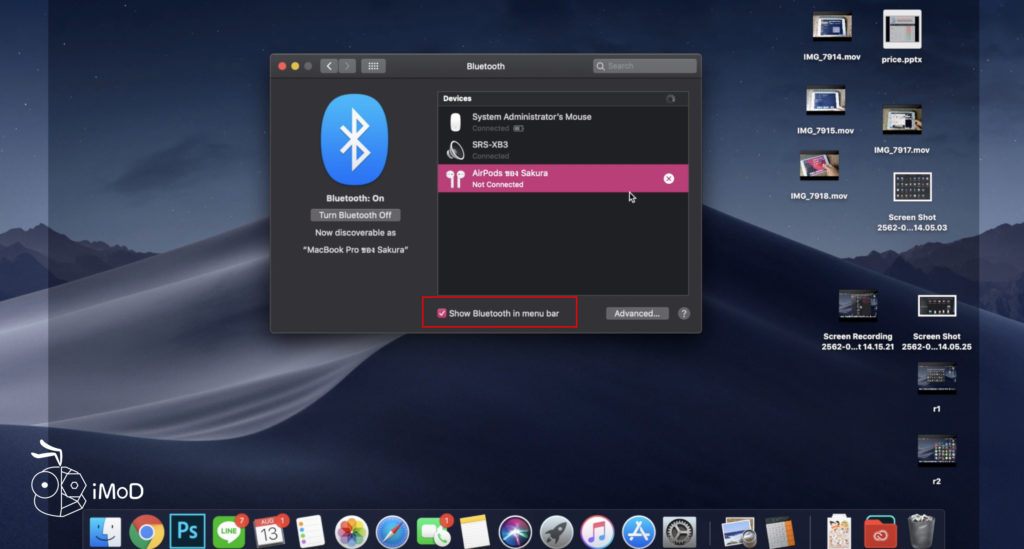The image size is (1024, 549).
Task: Open red Creative Cloud folder in dock
Action: click(880, 532)
